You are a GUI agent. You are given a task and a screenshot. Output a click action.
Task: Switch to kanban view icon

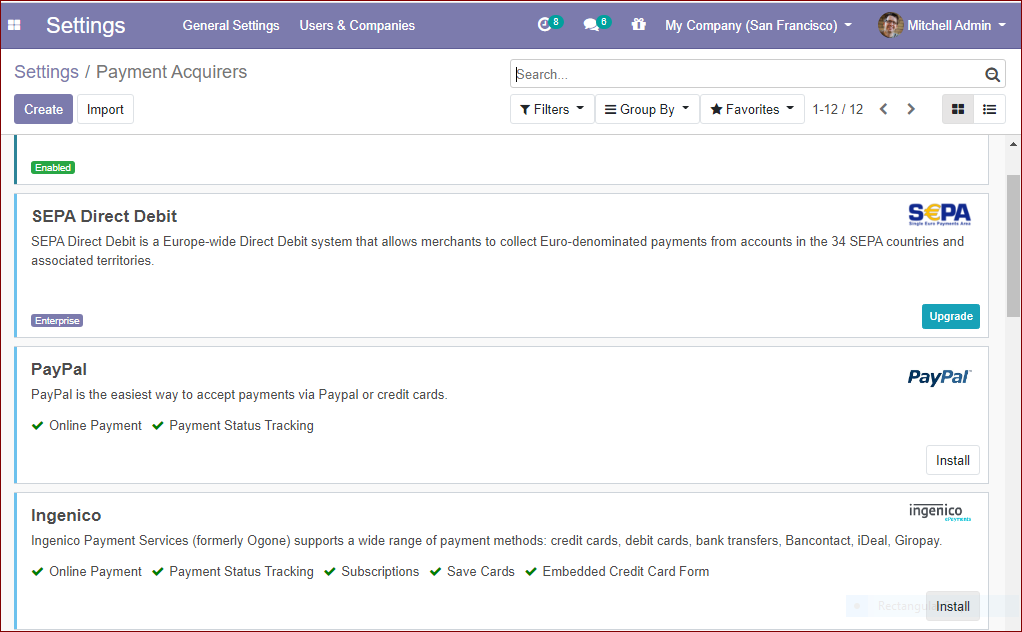tap(958, 109)
